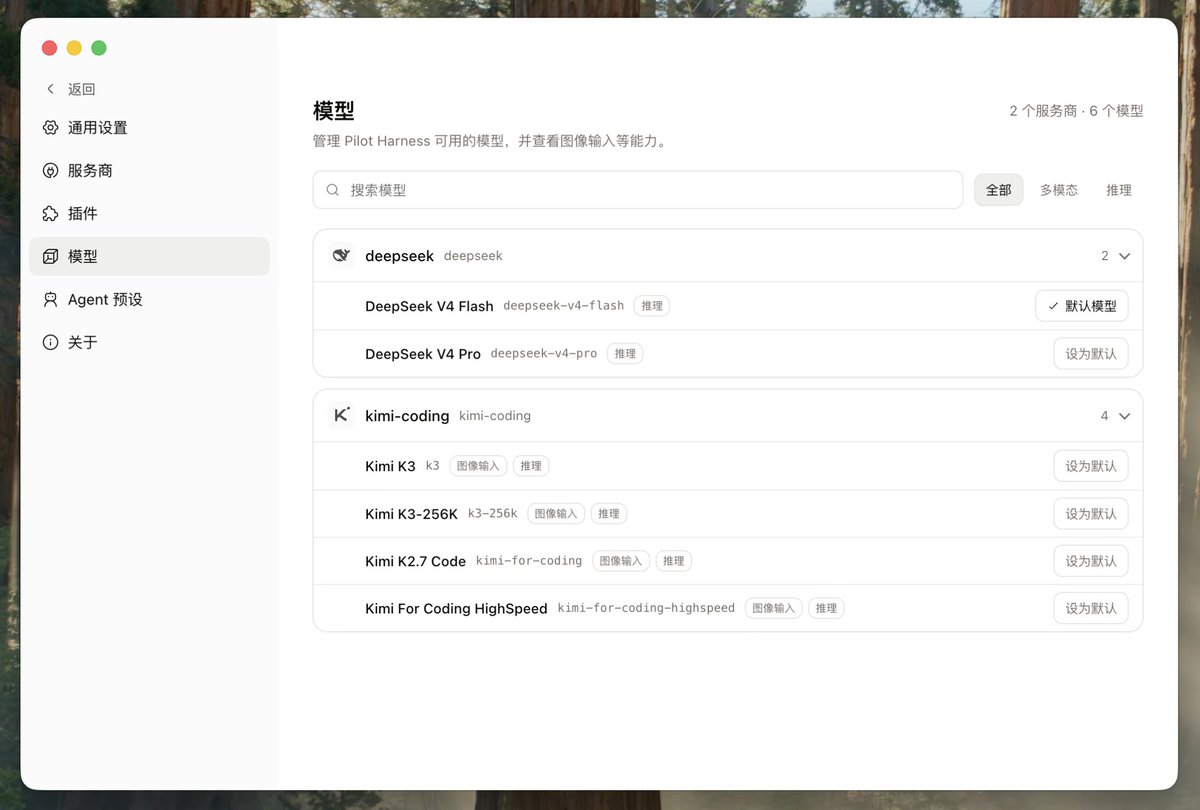
Task: Set Kimi K3-256K as default model
Action: [x=1091, y=513]
